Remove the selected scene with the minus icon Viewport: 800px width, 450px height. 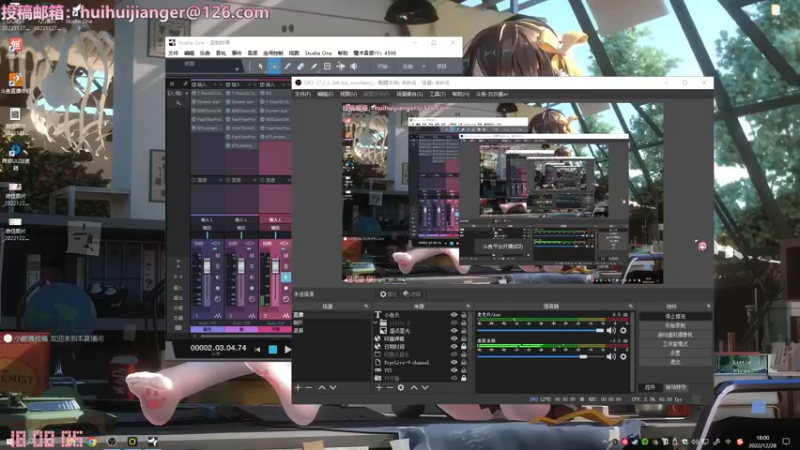309,388
